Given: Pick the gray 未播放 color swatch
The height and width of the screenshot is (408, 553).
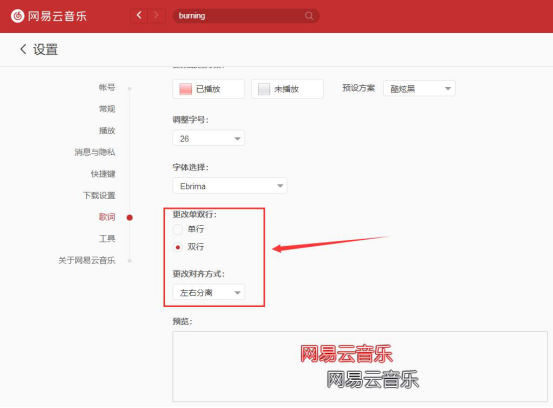Looking at the screenshot, I should (x=264, y=89).
